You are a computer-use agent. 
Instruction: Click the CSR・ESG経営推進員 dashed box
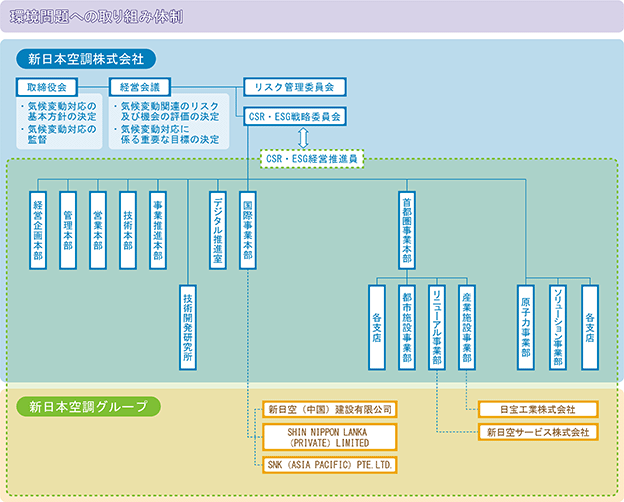[312, 159]
